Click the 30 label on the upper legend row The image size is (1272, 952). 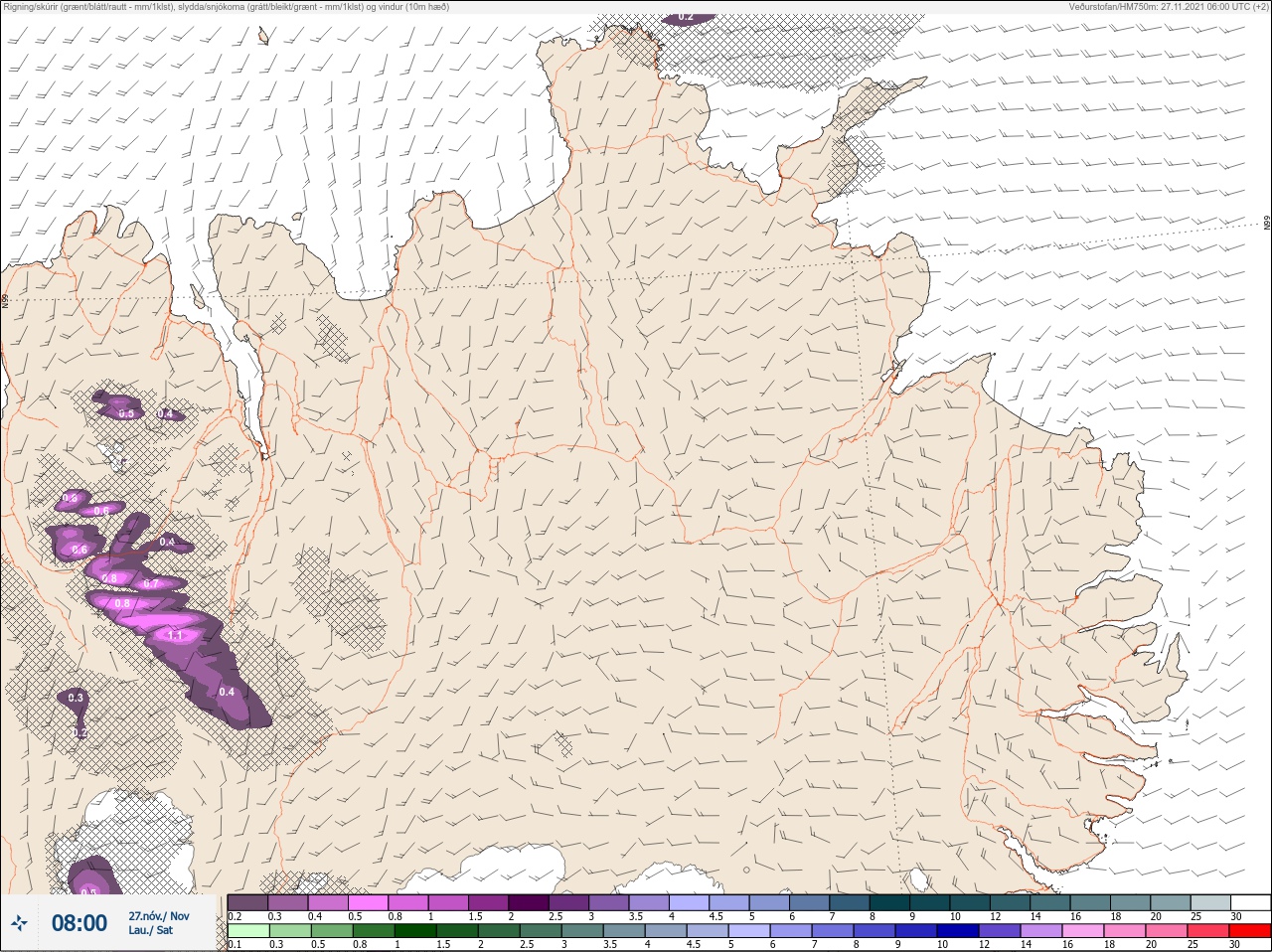1236,916
